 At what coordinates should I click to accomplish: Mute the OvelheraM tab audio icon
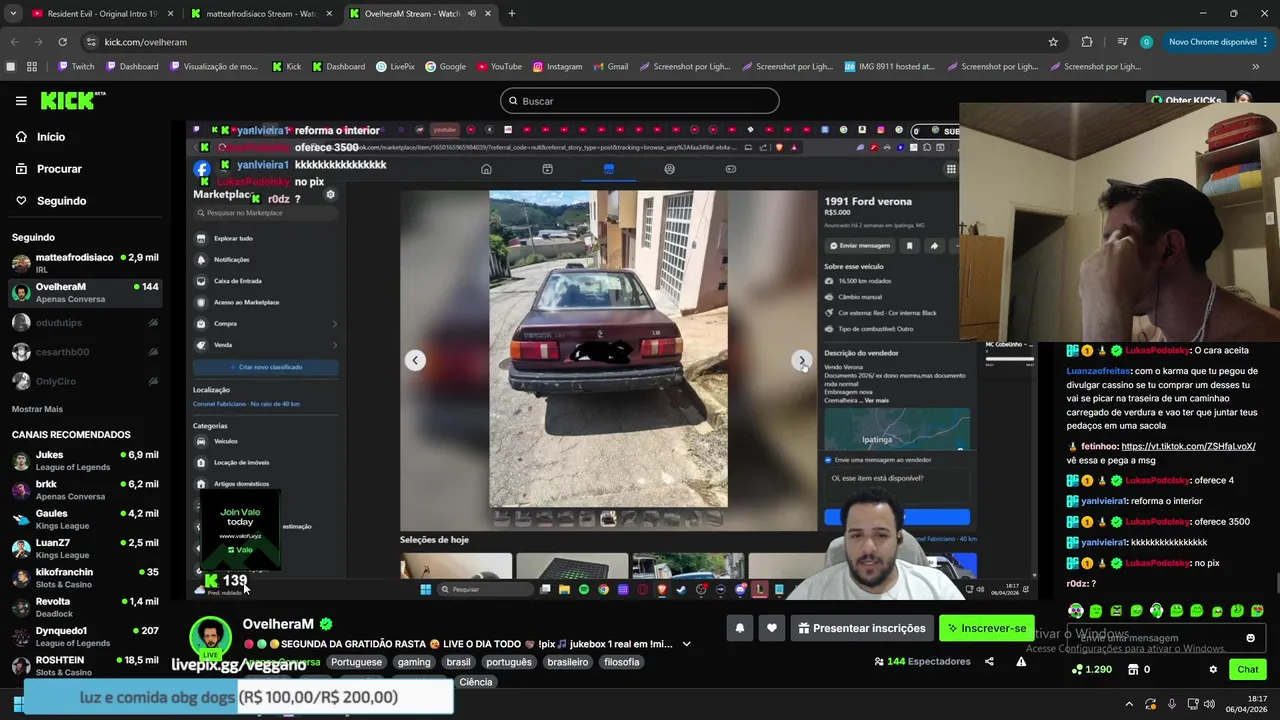472,14
